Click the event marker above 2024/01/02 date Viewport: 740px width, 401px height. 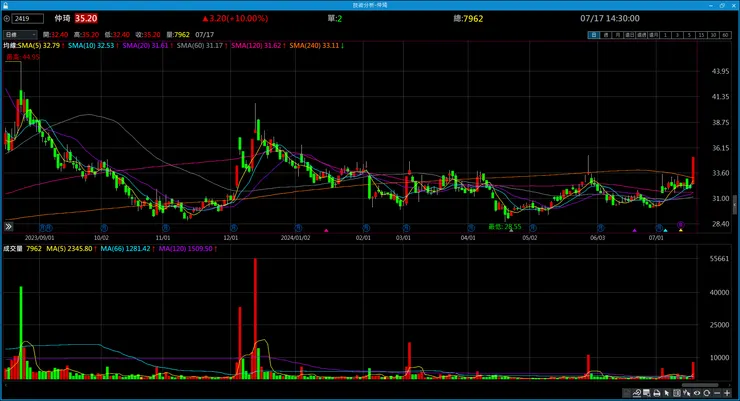tap(298, 228)
